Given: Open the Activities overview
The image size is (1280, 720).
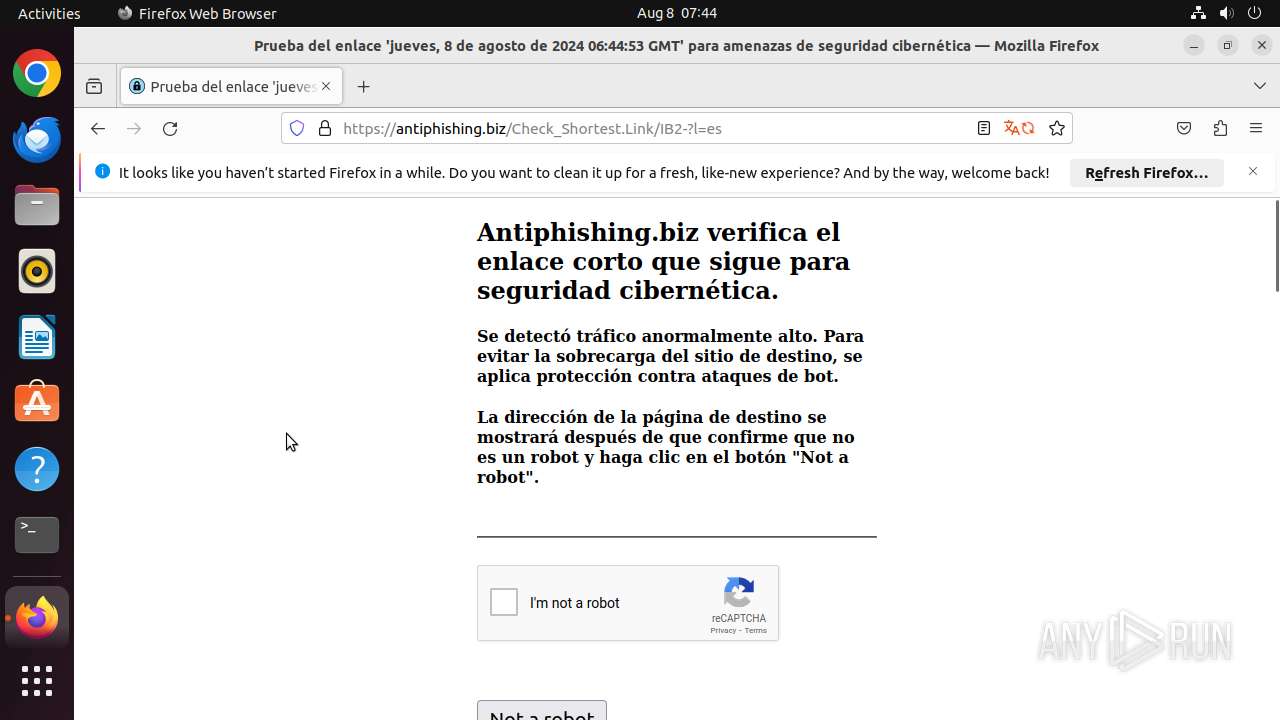Looking at the screenshot, I should pyautogui.click(x=49, y=13).
